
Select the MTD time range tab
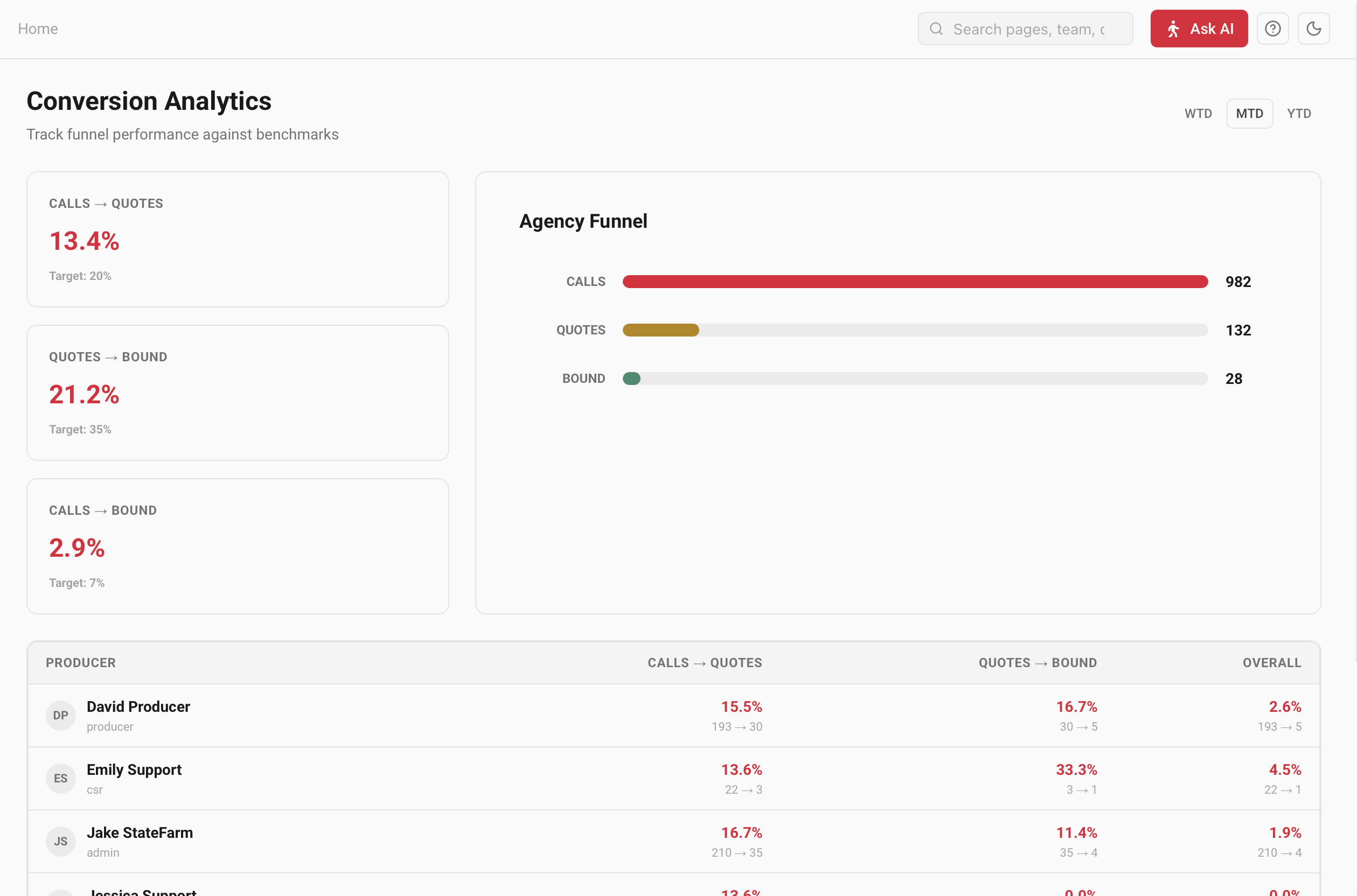click(1250, 113)
